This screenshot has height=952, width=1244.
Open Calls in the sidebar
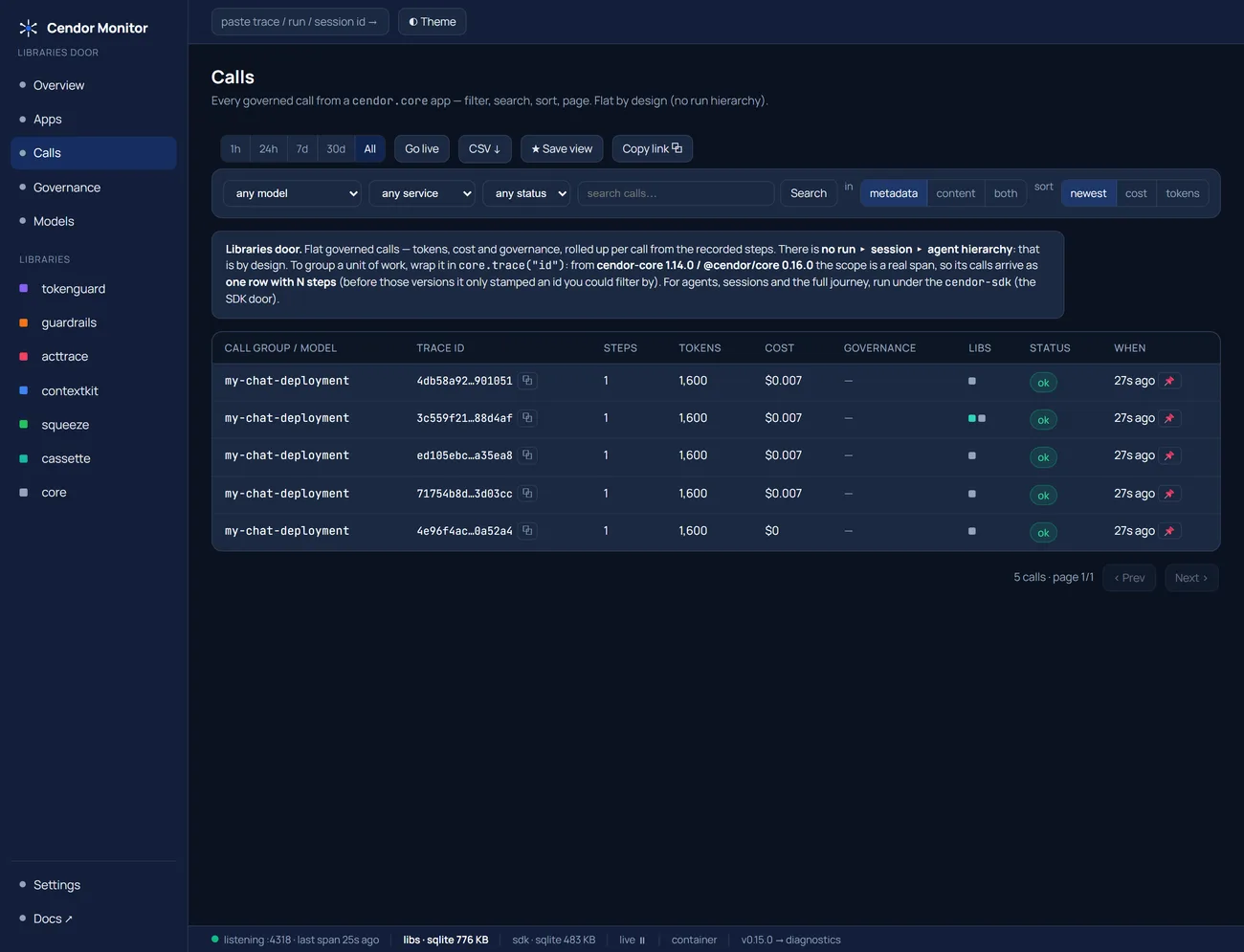94,153
